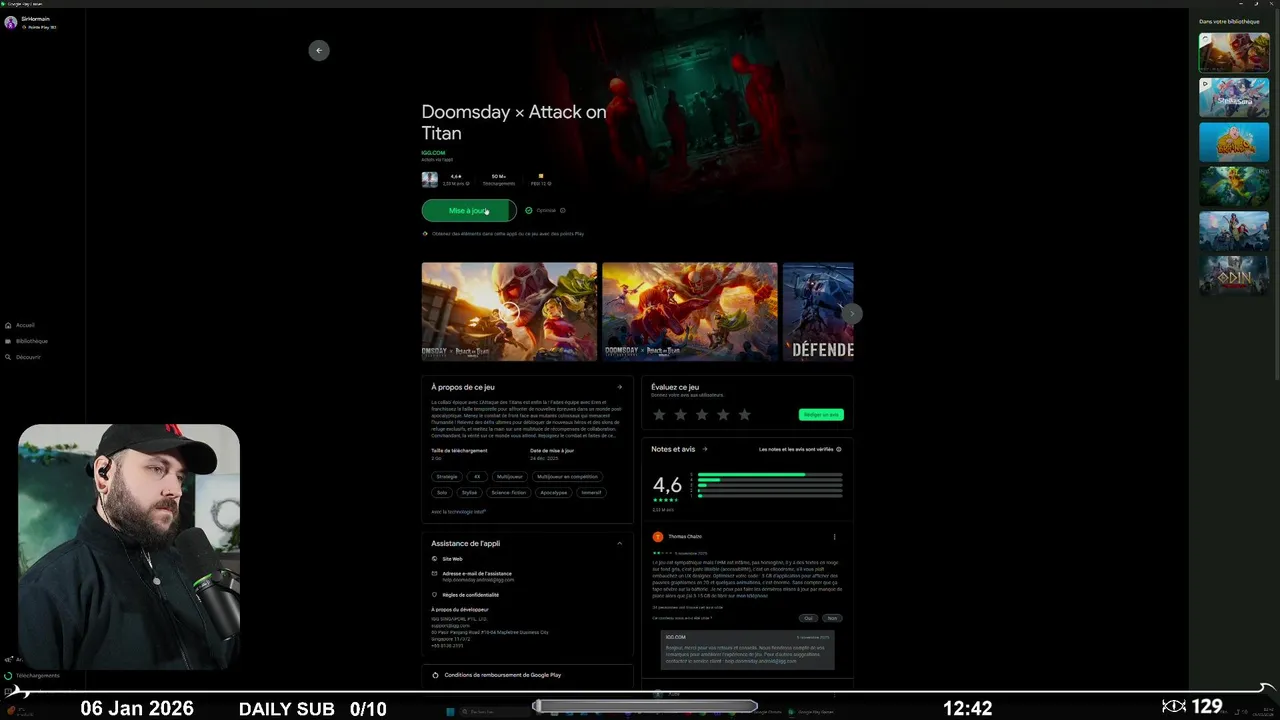Mark review unhelpful with Non
Screen dimensions: 1280x720
pos(832,618)
